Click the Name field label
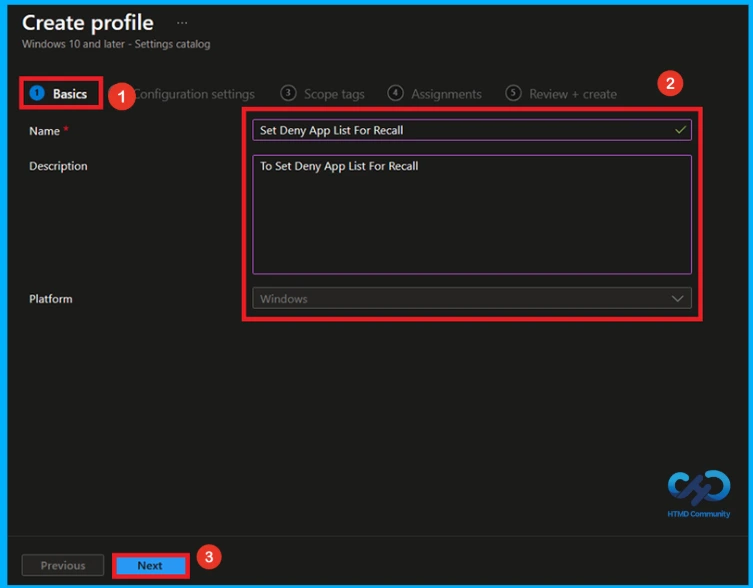The width and height of the screenshot is (753, 588). click(x=44, y=131)
